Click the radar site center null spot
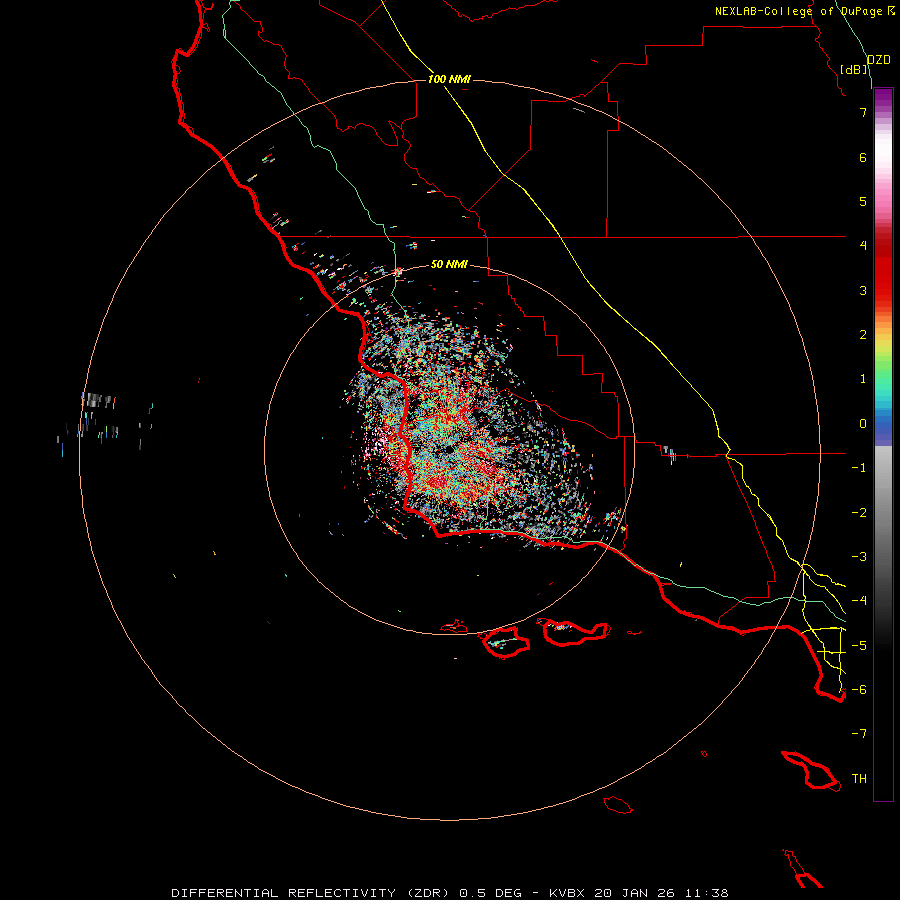 click(x=449, y=449)
